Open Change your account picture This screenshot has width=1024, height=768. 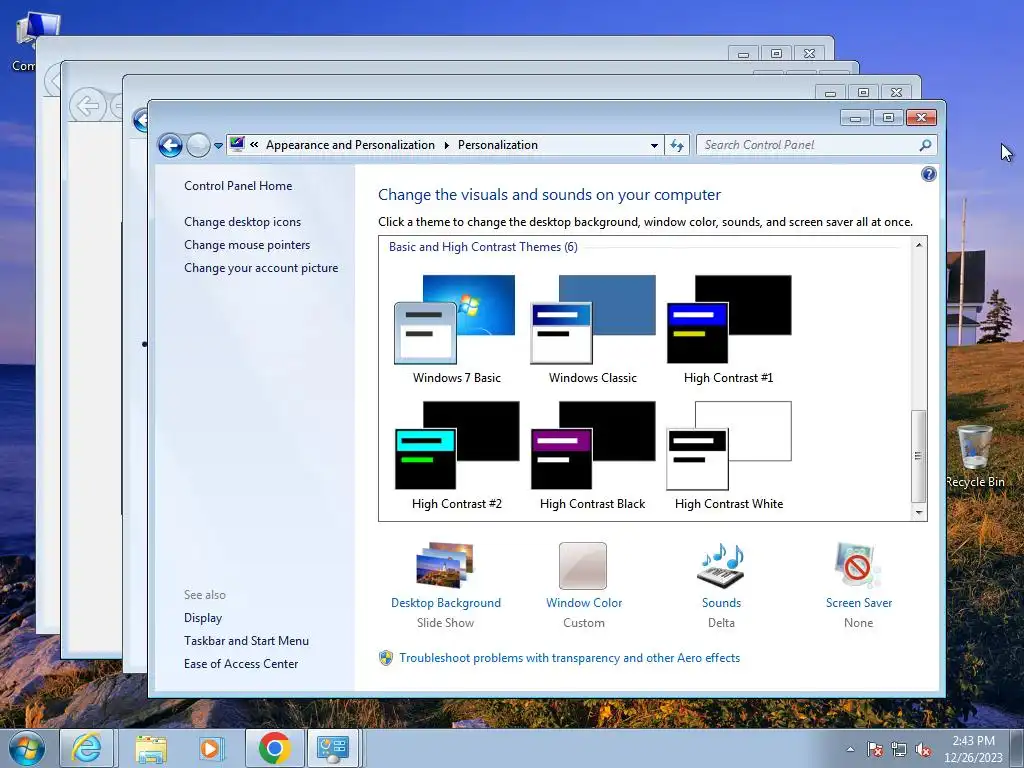(x=261, y=268)
